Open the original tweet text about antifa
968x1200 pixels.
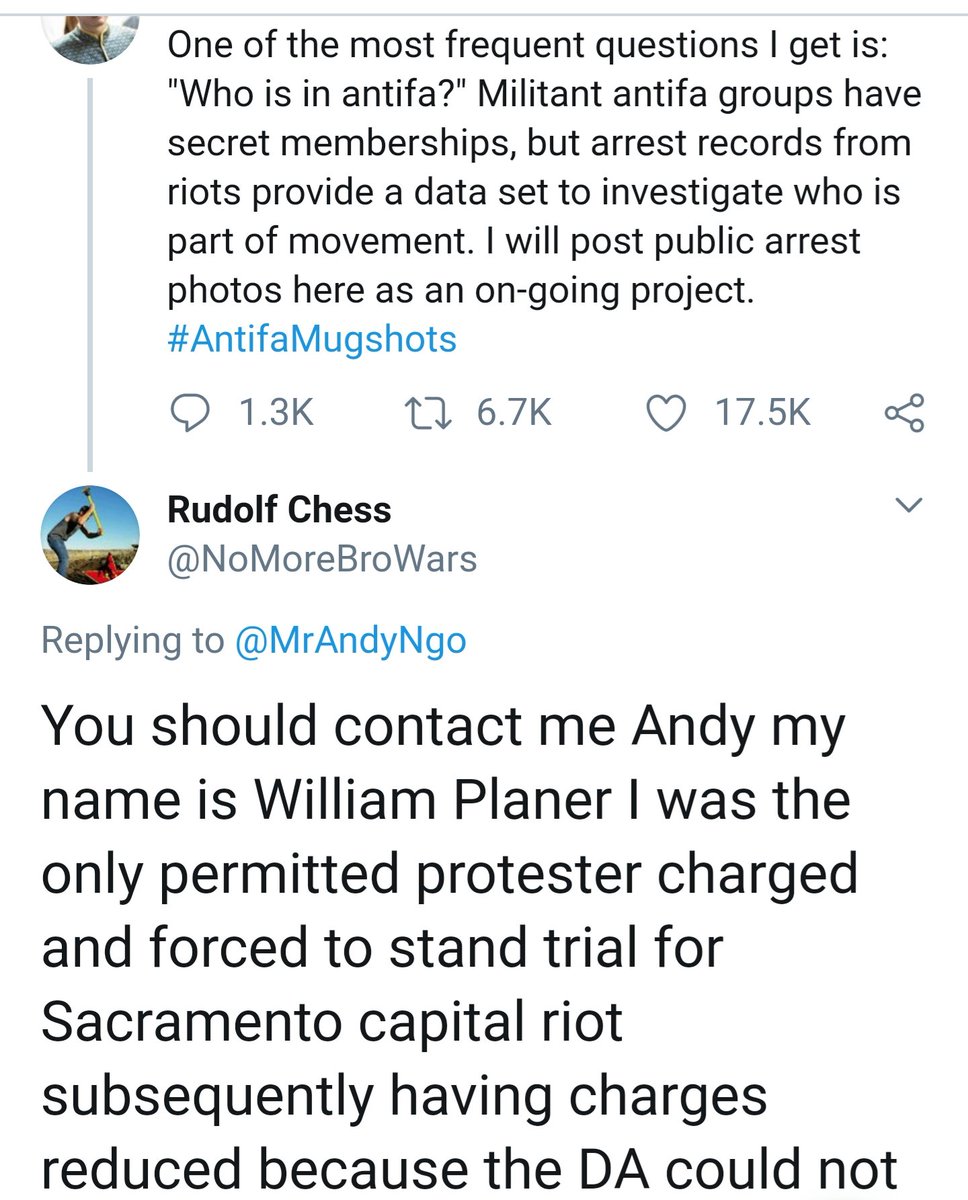[x=540, y=191]
